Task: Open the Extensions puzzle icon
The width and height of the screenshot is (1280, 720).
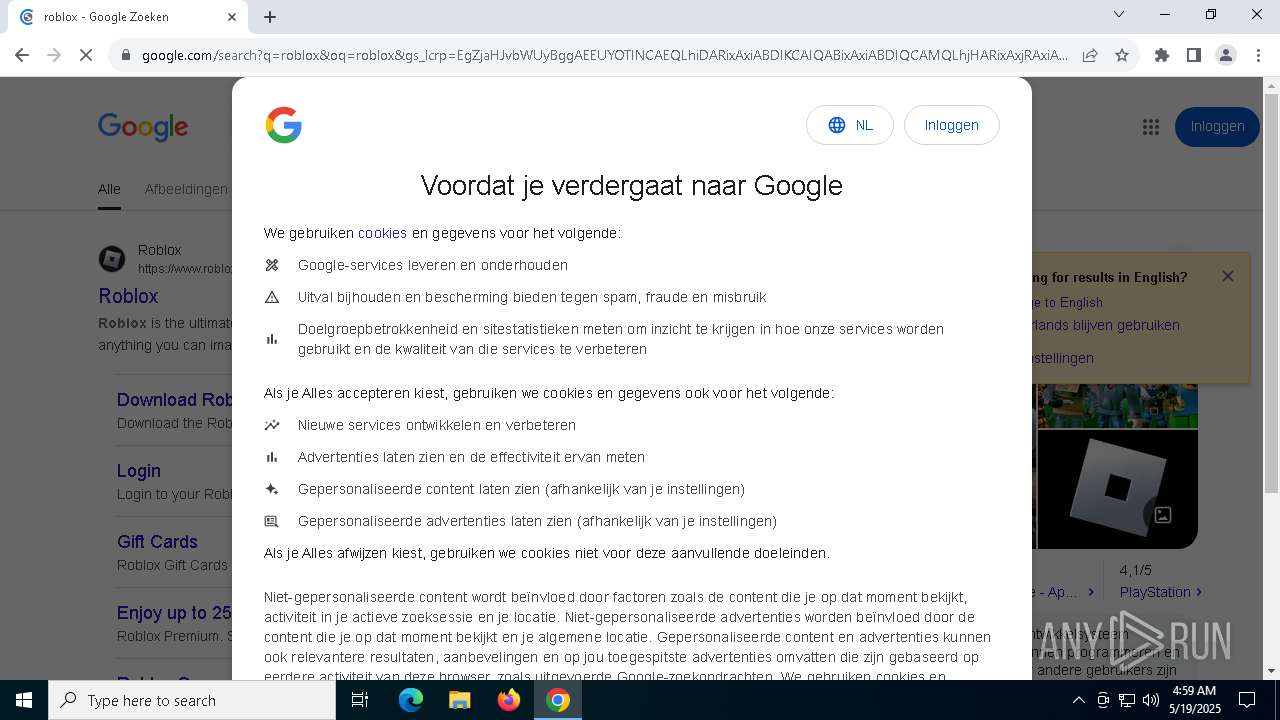Action: [x=1162, y=55]
